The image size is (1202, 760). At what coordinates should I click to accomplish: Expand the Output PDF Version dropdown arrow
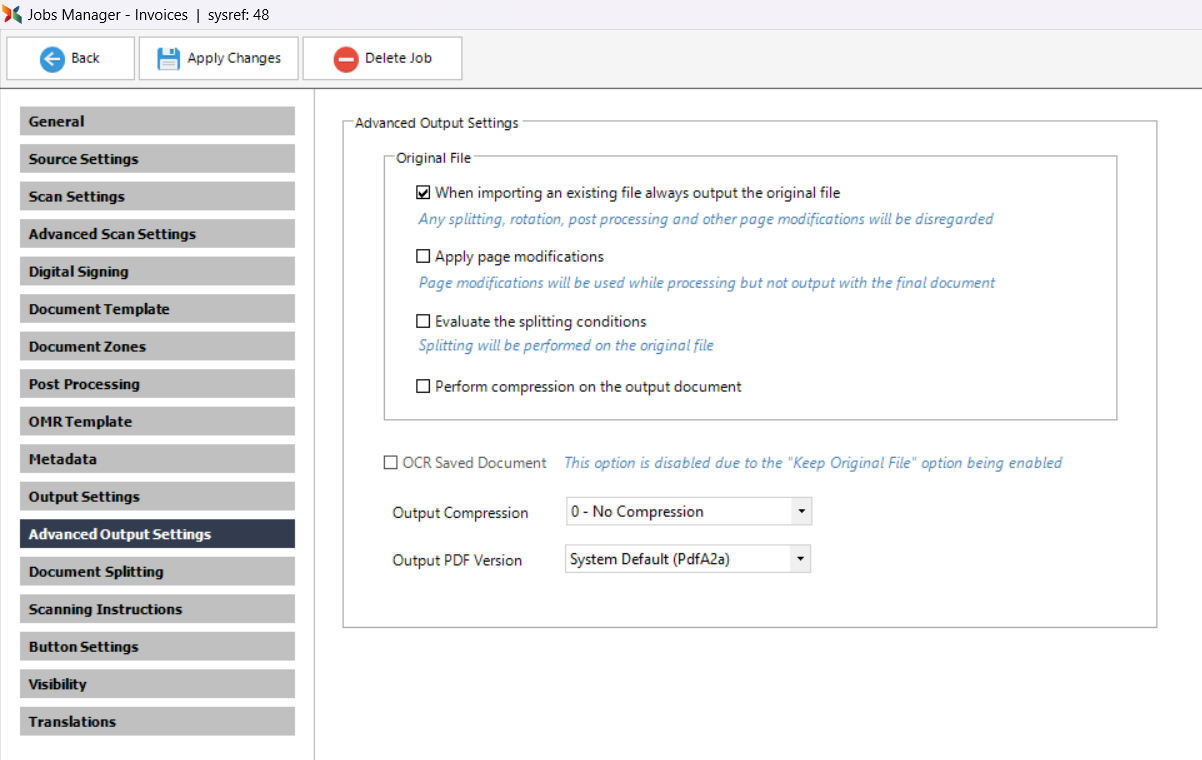click(799, 560)
